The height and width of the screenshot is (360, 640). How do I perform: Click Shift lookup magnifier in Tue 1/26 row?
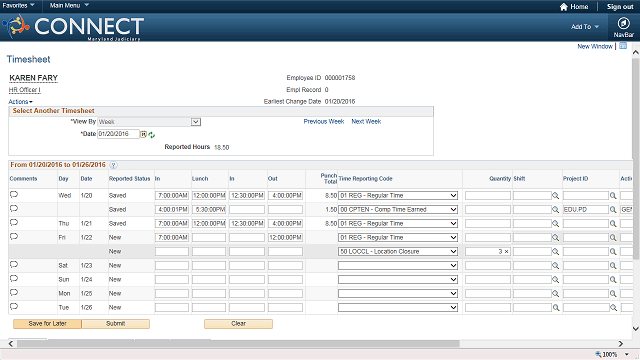556,308
